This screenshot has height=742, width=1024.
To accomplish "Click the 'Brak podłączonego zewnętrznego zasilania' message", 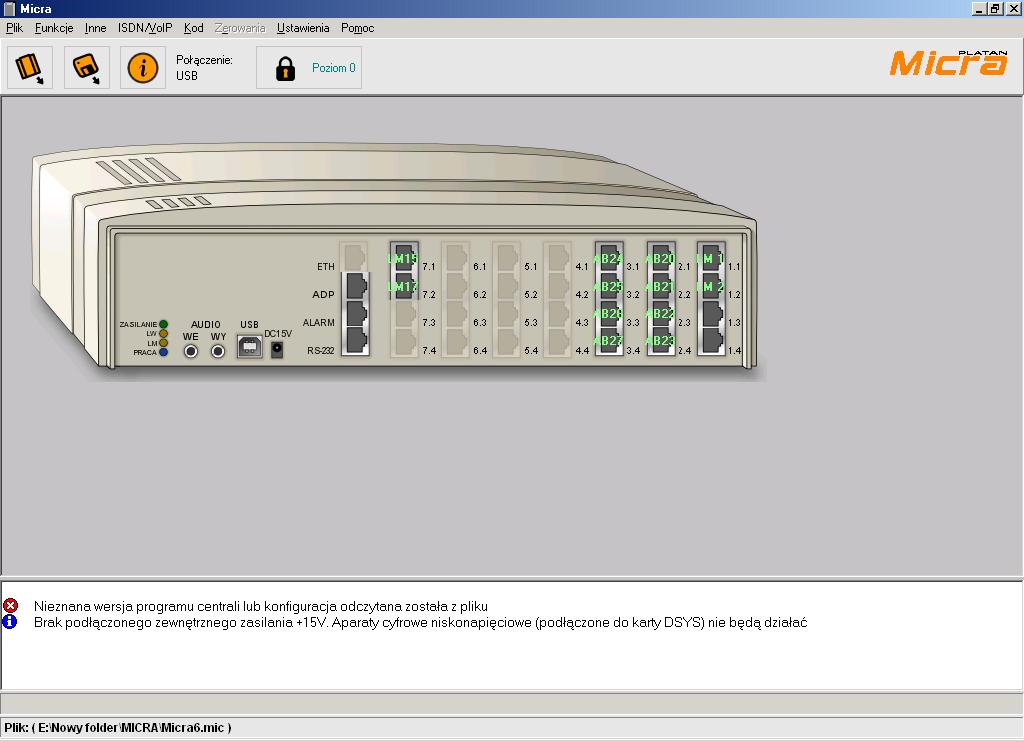I will [421, 622].
